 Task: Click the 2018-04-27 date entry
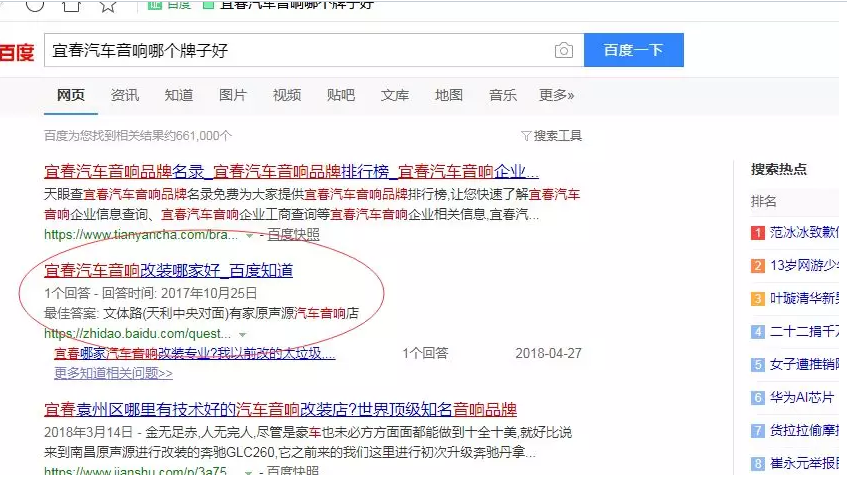(x=548, y=353)
